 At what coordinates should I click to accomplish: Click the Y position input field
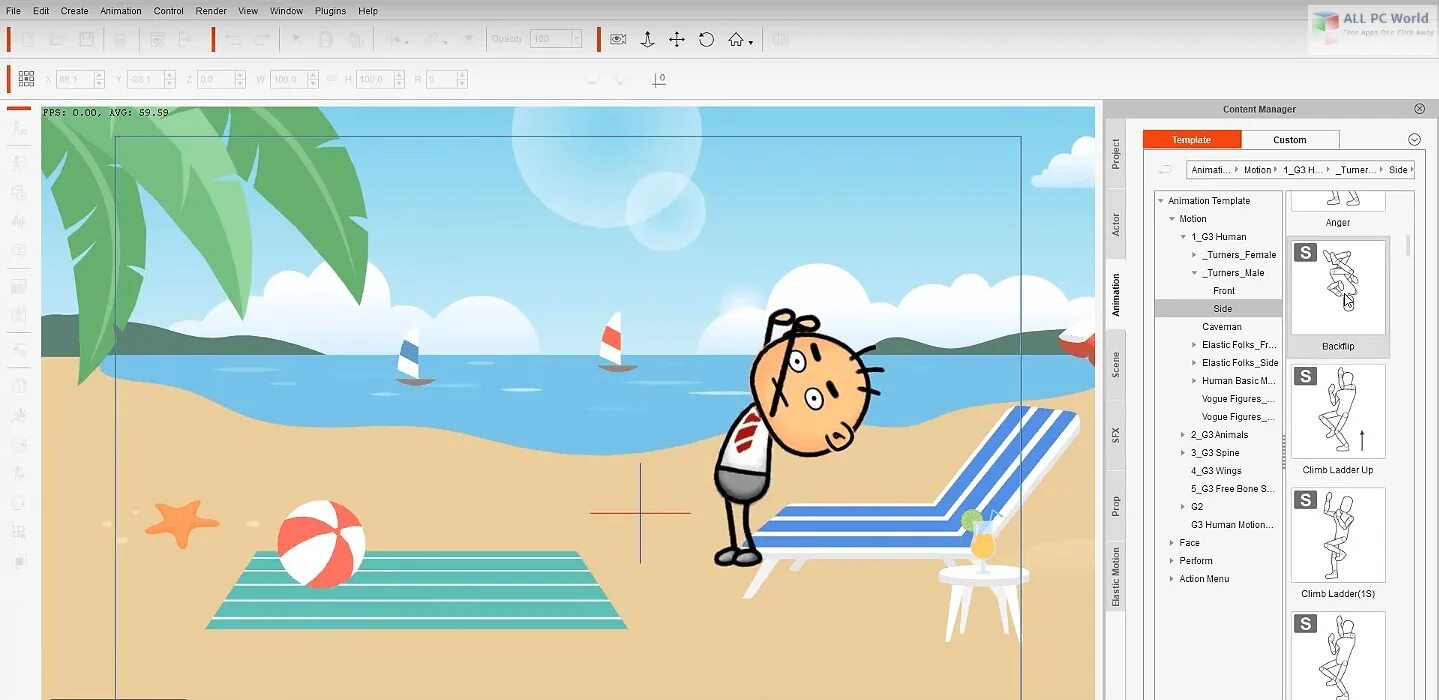(x=146, y=79)
